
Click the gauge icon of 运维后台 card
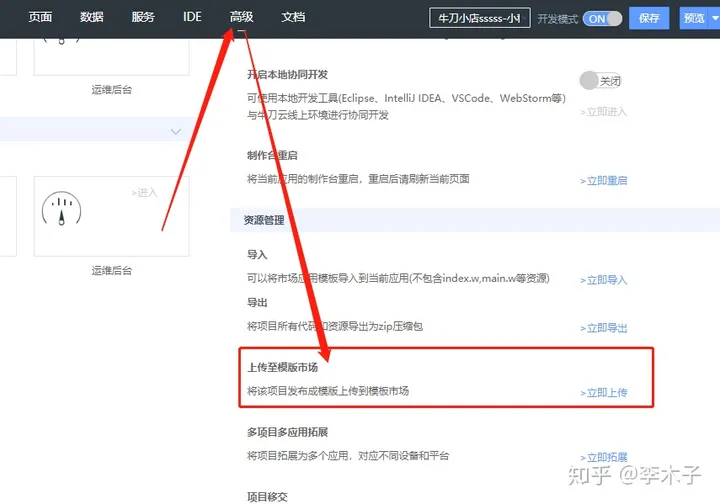coord(62,209)
